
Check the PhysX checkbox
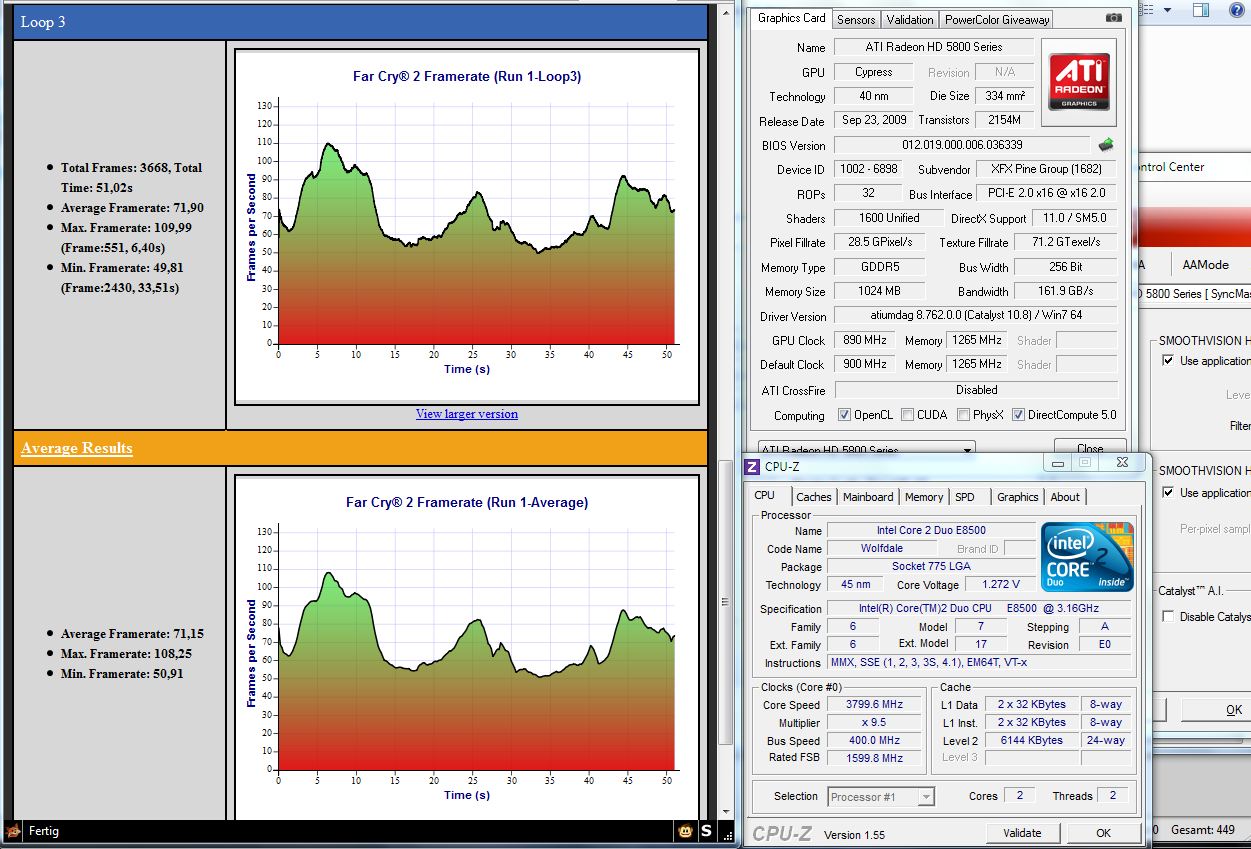963,415
